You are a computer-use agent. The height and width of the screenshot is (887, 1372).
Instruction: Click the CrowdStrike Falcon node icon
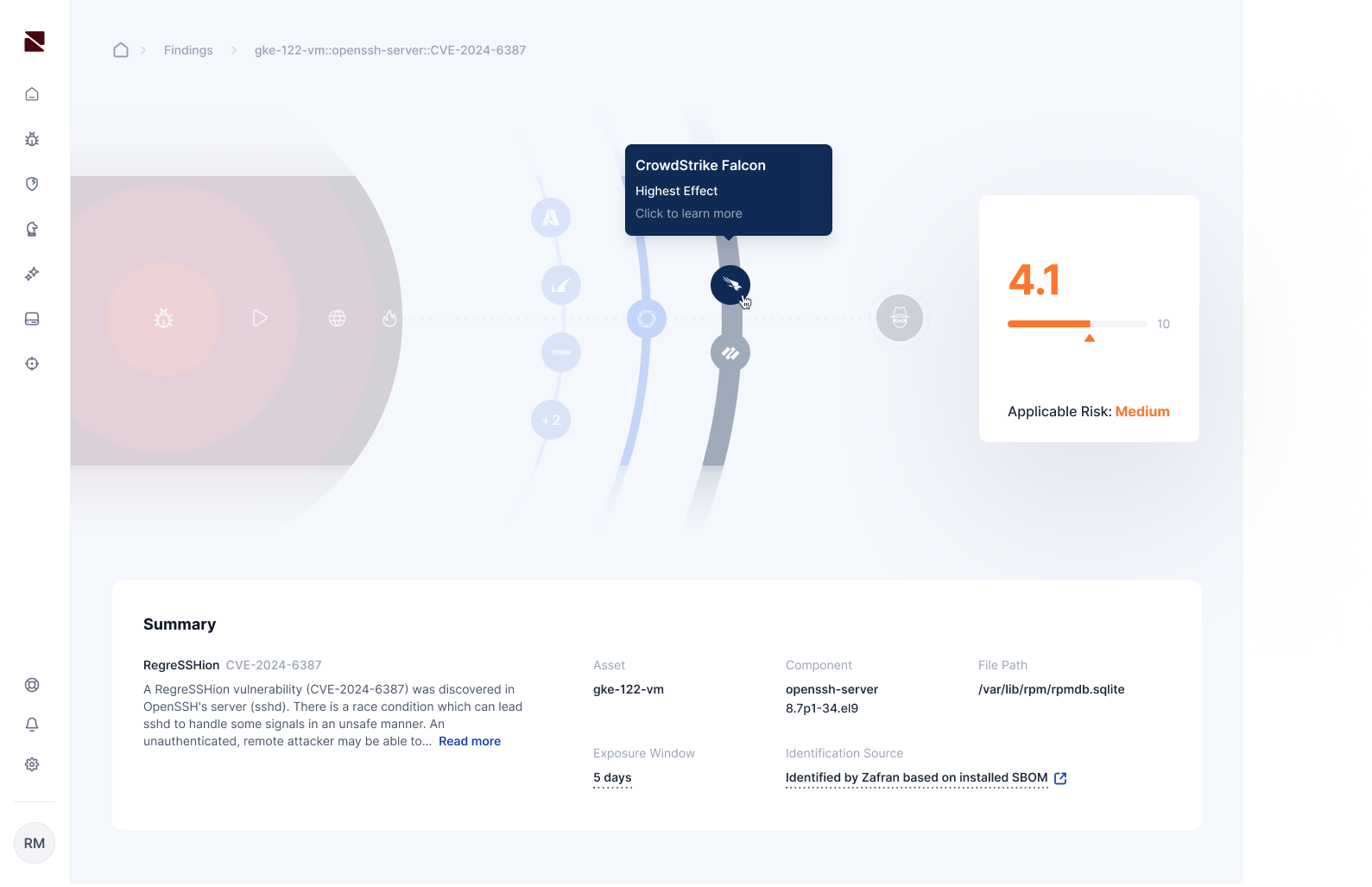click(x=730, y=285)
